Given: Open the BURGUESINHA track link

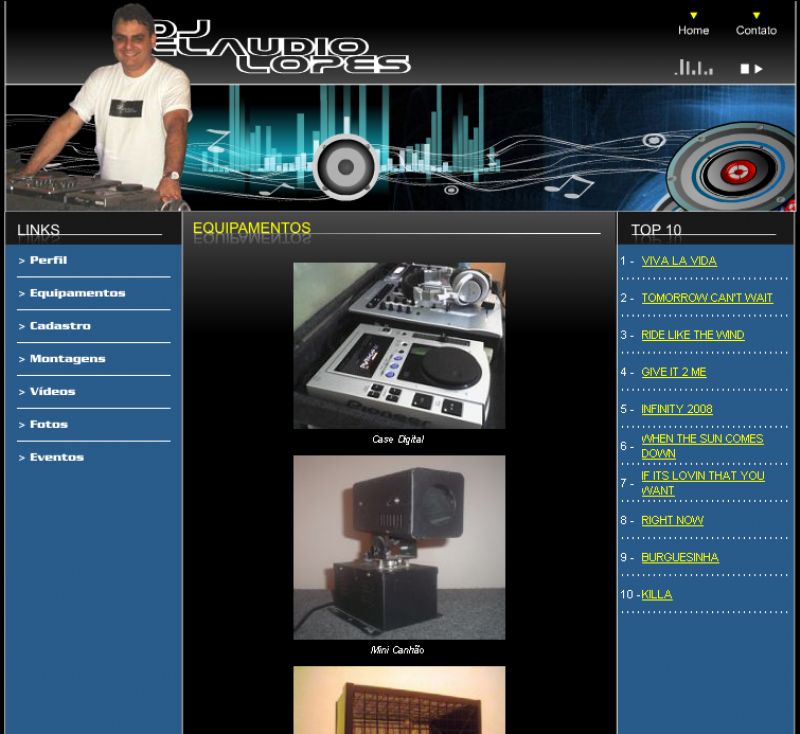Looking at the screenshot, I should (x=680, y=558).
